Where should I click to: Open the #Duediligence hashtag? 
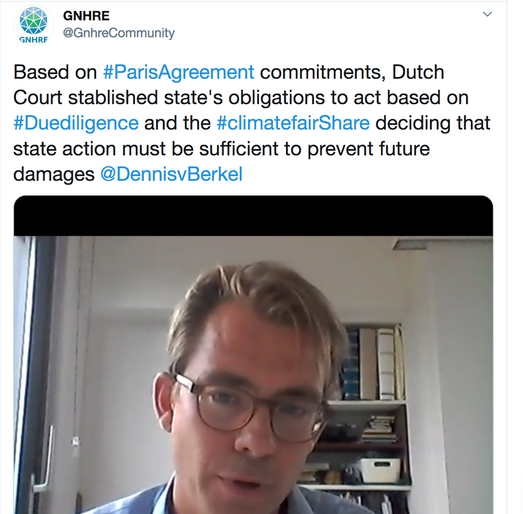pyautogui.click(x=76, y=123)
